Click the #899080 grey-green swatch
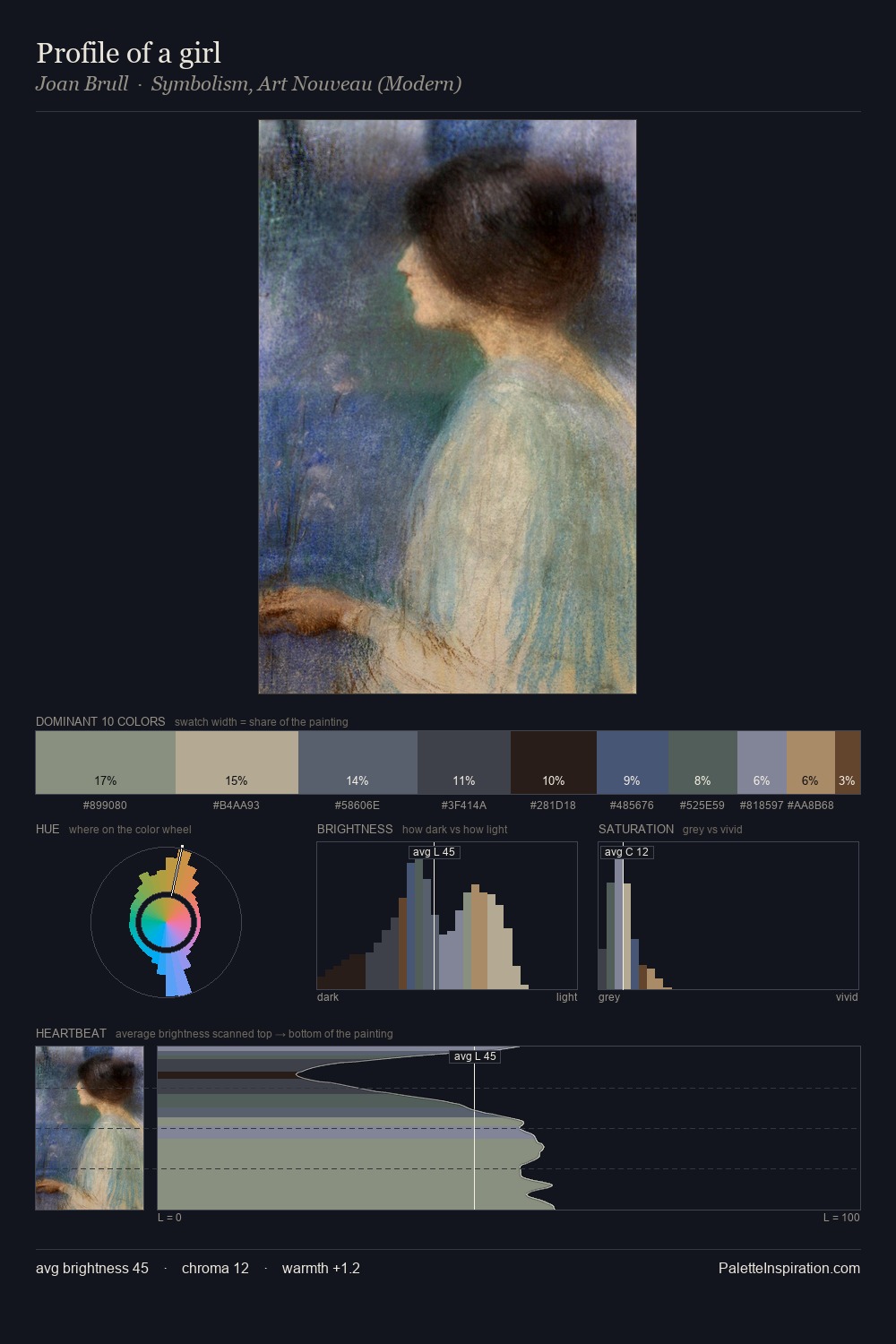The height and width of the screenshot is (1344, 896). (106, 762)
